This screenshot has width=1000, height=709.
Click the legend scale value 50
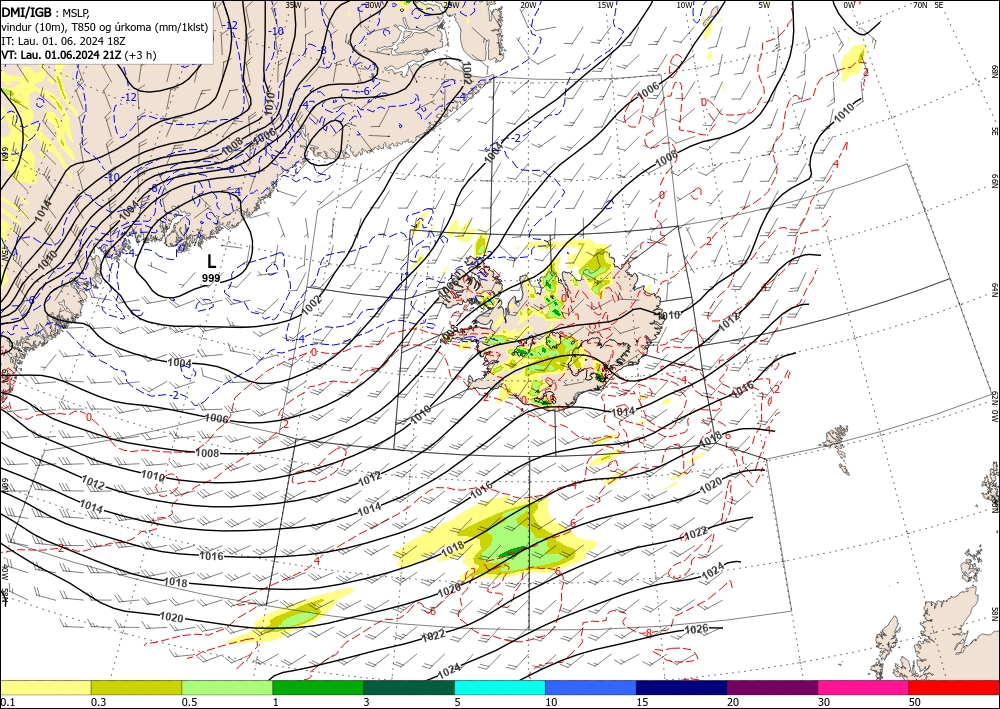point(915,702)
